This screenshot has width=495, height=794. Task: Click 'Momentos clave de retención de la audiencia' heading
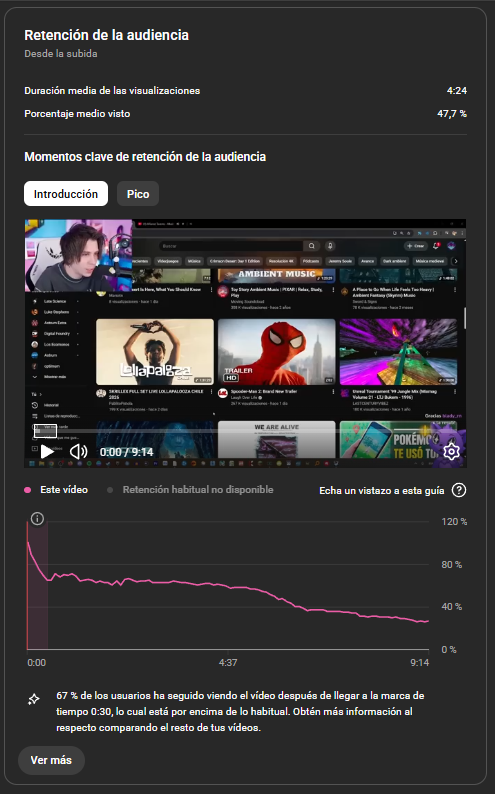point(145,156)
